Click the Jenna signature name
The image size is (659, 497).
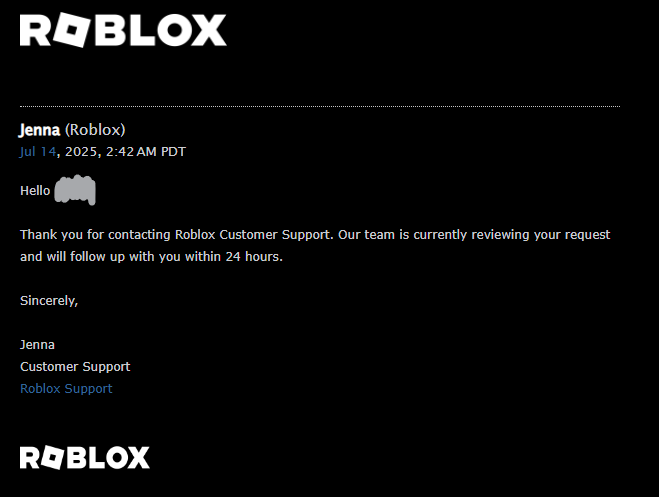[37, 345]
